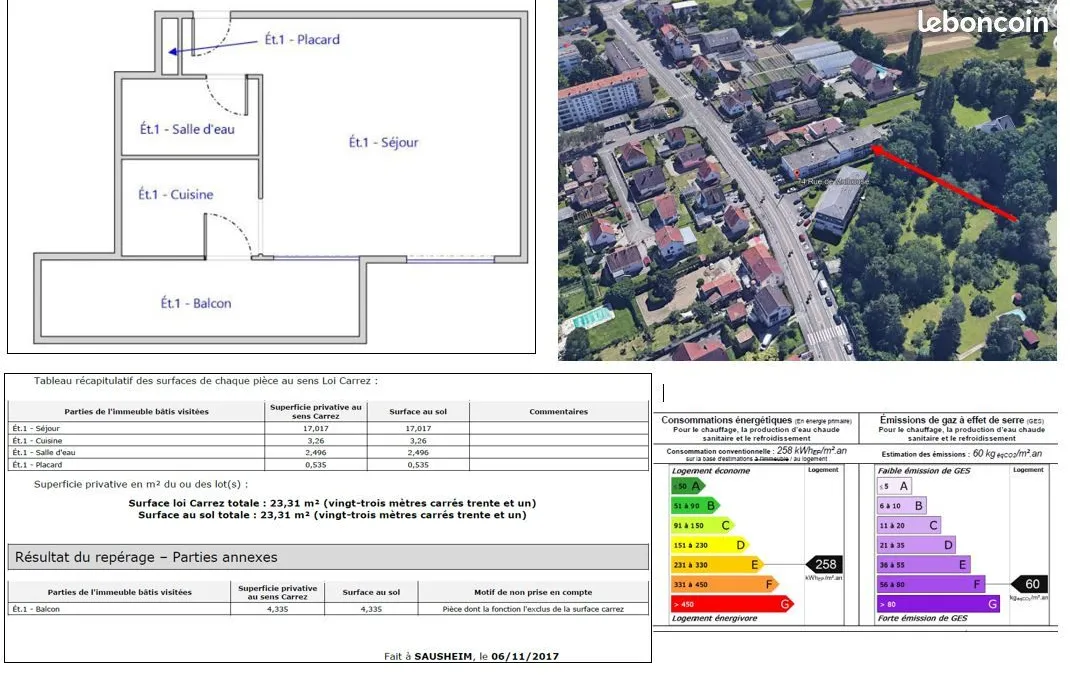The height and width of the screenshot is (675, 1070).
Task: Click the "Consommations énergétiques" heading
Action: 727,420
